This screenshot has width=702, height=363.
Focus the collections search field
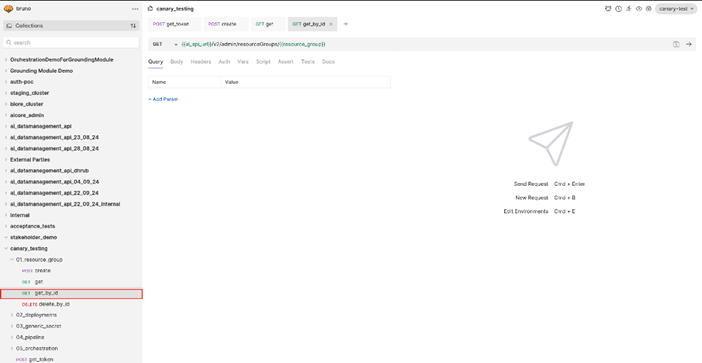pyautogui.click(x=71, y=43)
